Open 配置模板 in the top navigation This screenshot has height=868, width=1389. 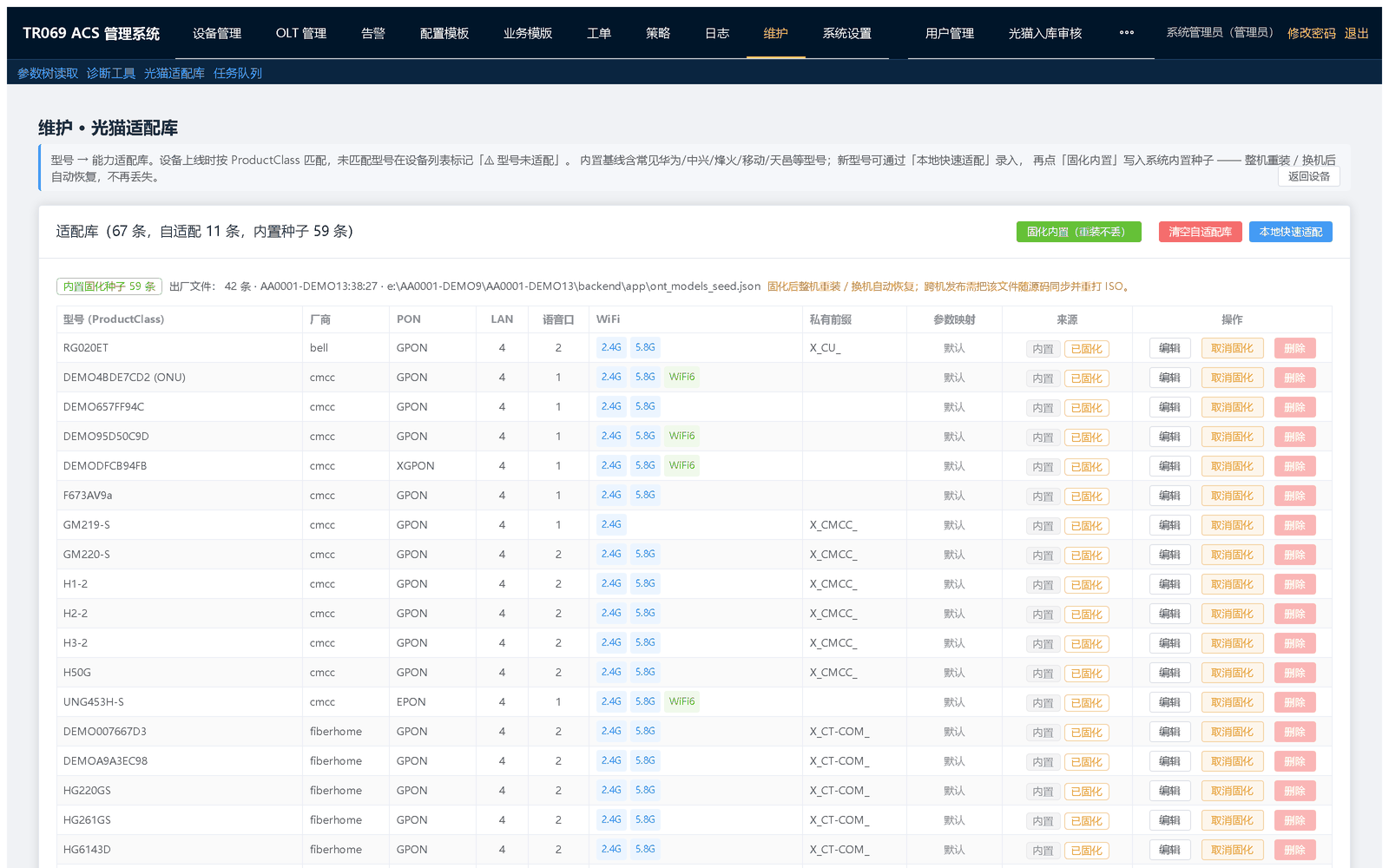[444, 33]
